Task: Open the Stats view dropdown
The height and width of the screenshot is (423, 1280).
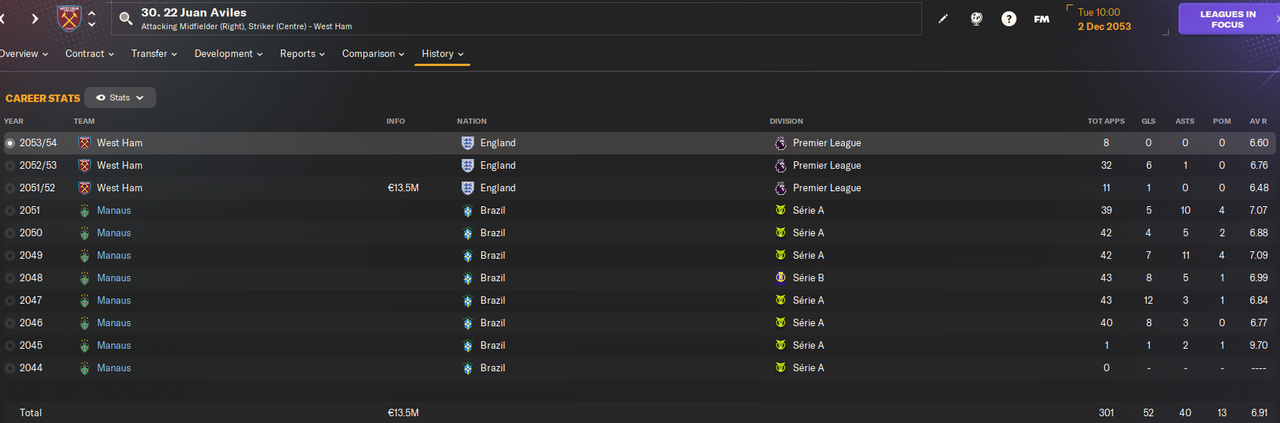Action: (x=120, y=98)
